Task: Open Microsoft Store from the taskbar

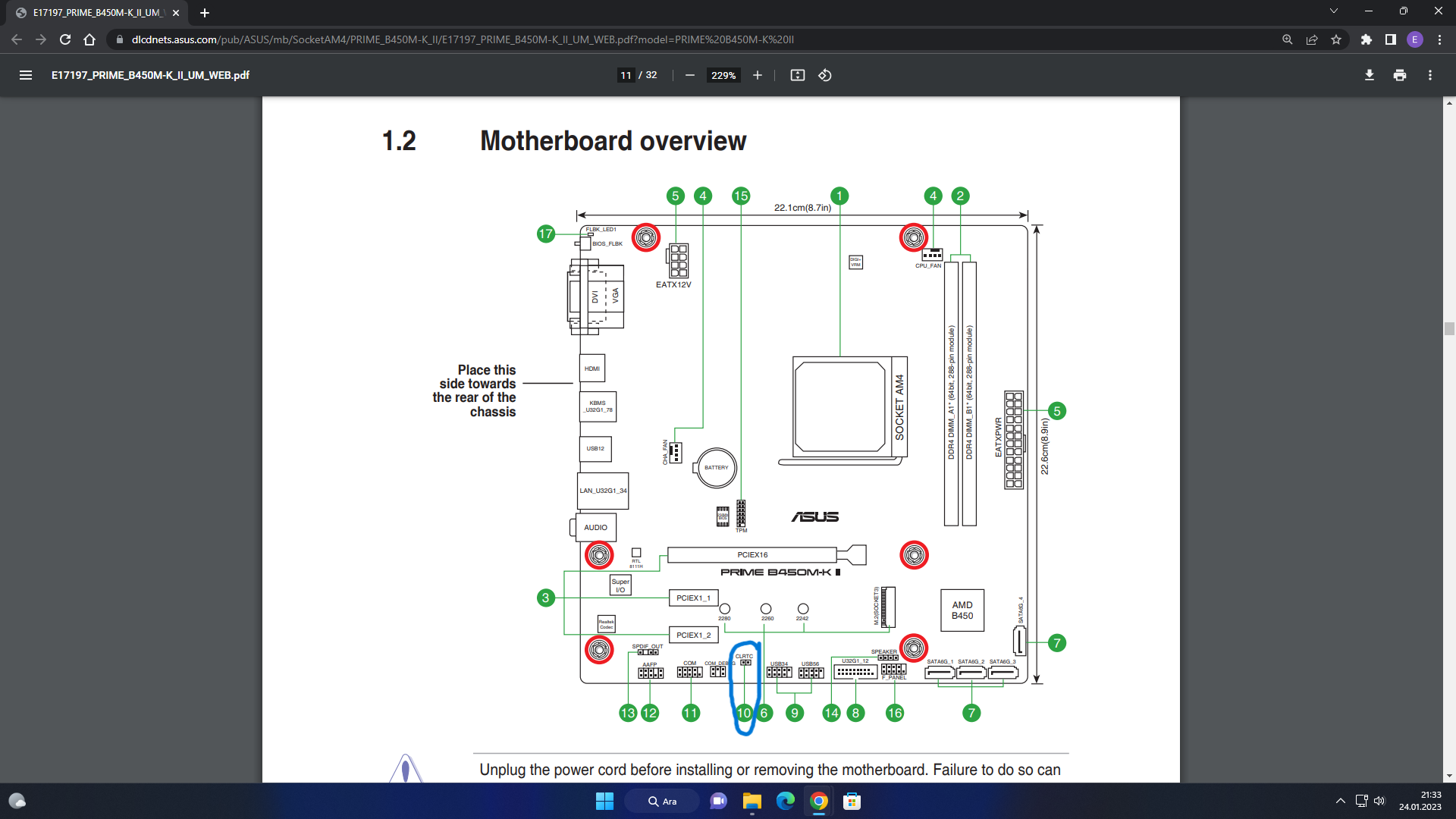Action: pos(852,801)
